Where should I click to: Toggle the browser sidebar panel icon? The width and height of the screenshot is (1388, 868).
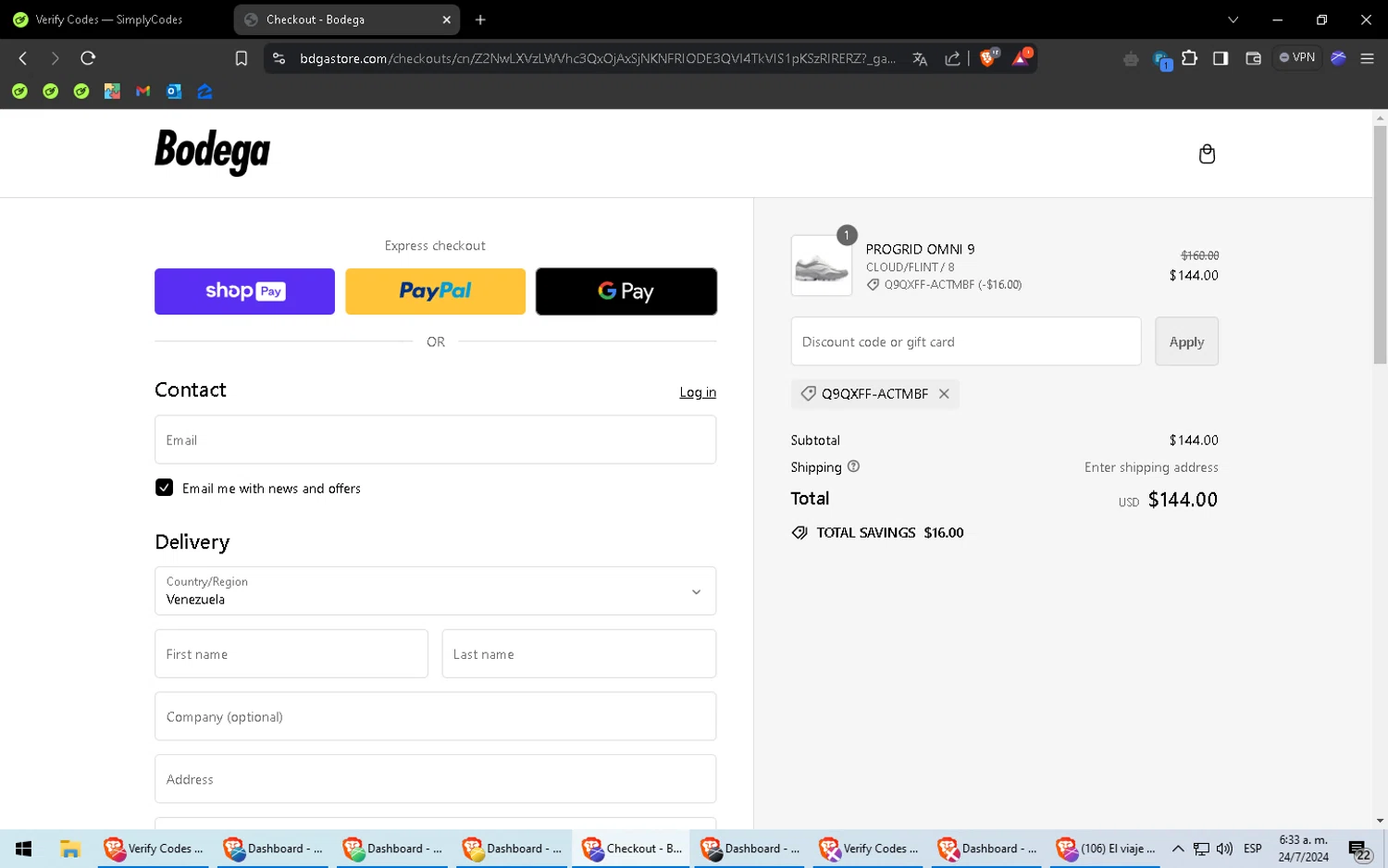tap(1221, 58)
